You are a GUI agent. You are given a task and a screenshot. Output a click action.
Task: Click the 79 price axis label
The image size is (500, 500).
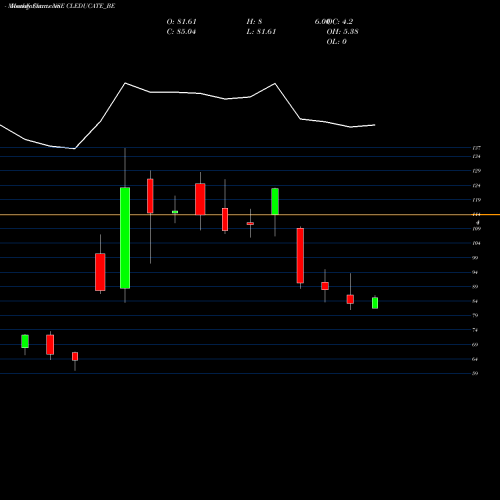(475, 315)
